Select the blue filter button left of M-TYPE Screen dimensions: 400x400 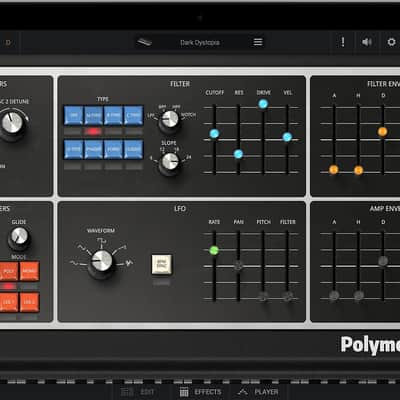73,115
